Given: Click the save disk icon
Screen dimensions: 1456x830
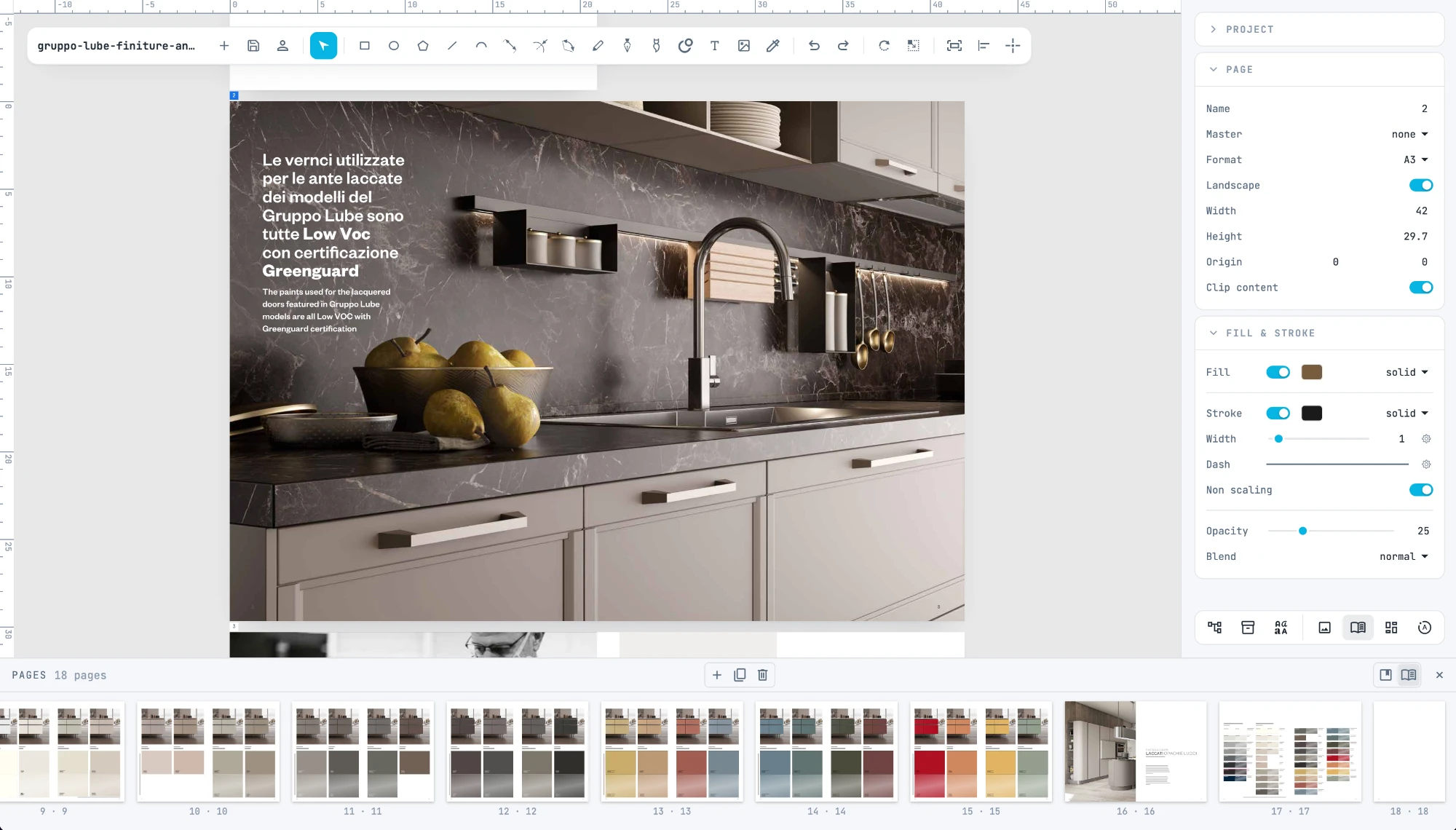Looking at the screenshot, I should pyautogui.click(x=253, y=46).
